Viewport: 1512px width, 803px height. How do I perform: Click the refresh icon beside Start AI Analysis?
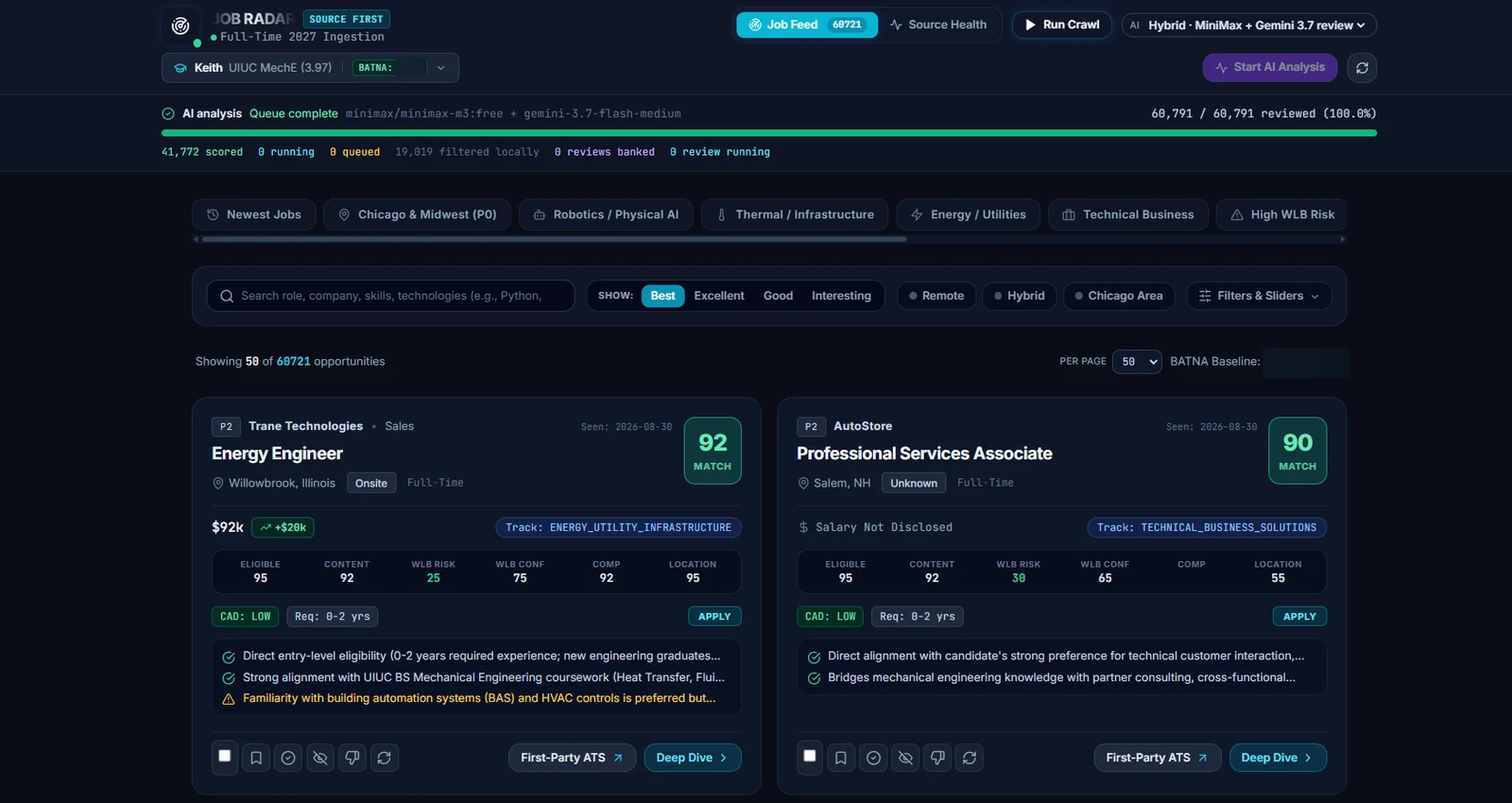coord(1362,68)
